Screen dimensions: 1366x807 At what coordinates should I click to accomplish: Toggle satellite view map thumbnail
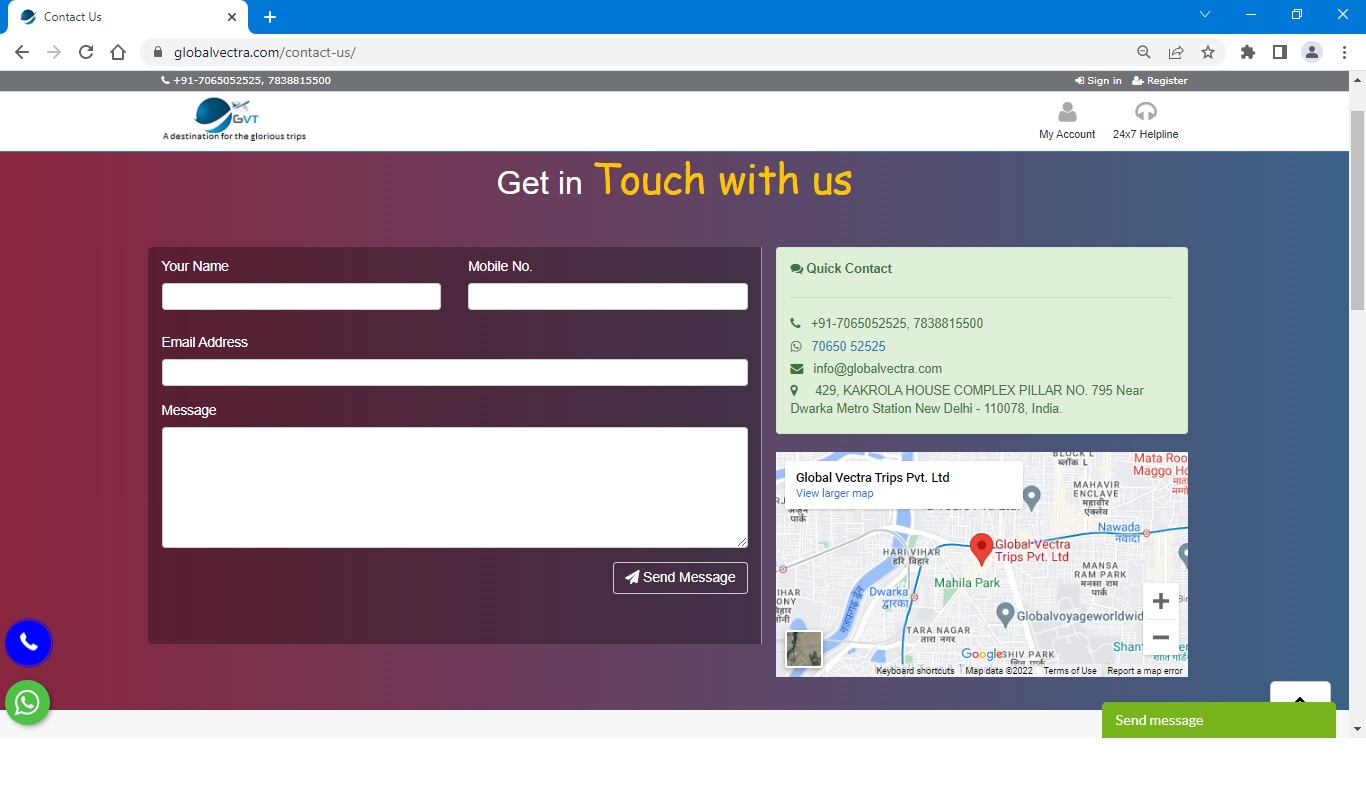point(803,649)
